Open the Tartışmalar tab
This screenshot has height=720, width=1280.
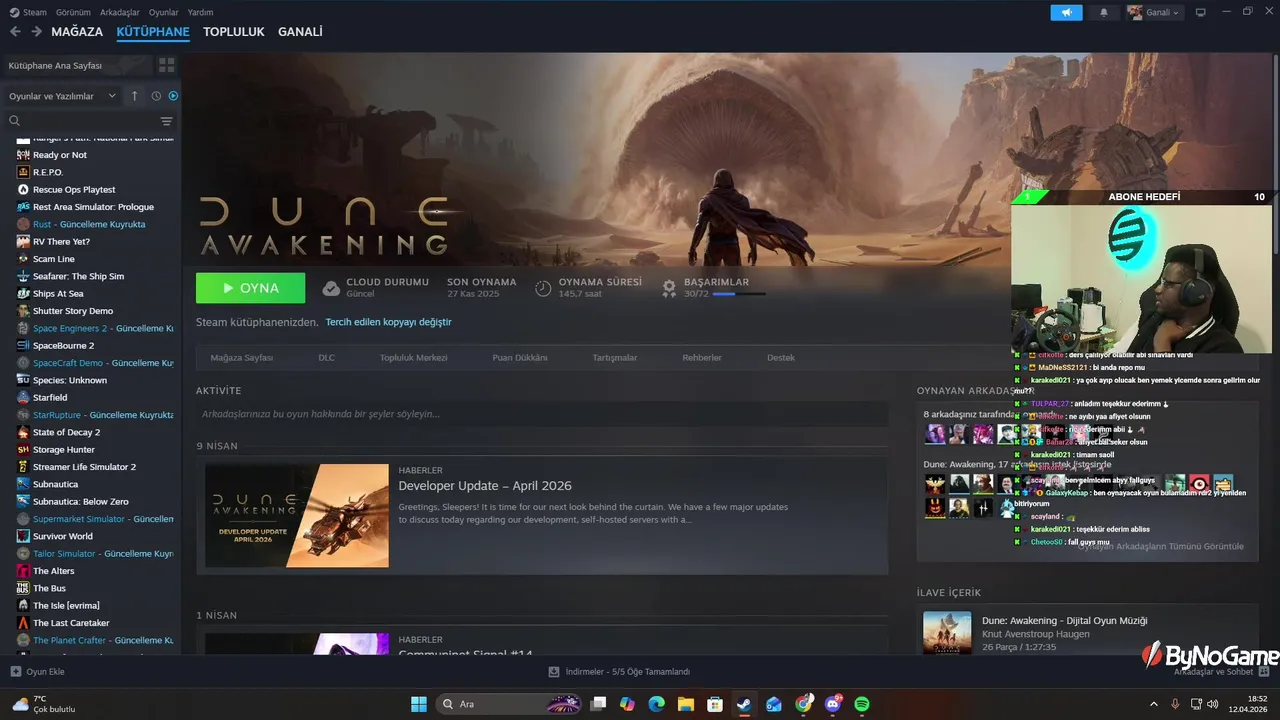615,357
